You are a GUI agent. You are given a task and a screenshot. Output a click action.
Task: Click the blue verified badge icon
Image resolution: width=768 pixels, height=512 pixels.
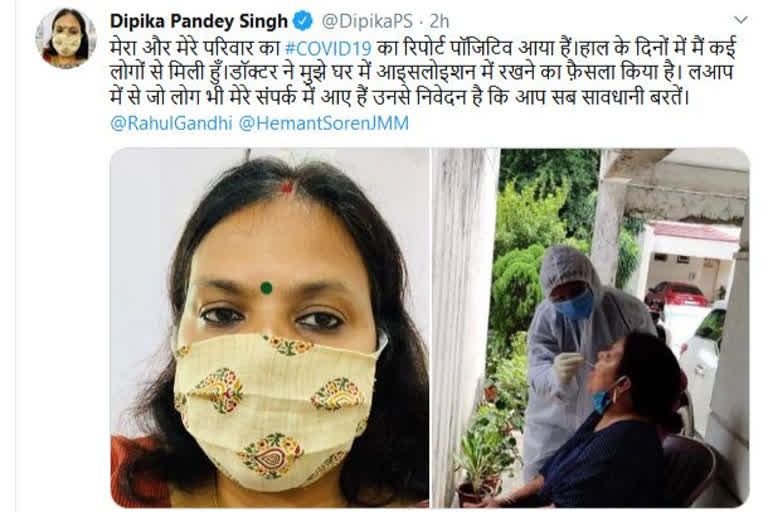[x=303, y=21]
